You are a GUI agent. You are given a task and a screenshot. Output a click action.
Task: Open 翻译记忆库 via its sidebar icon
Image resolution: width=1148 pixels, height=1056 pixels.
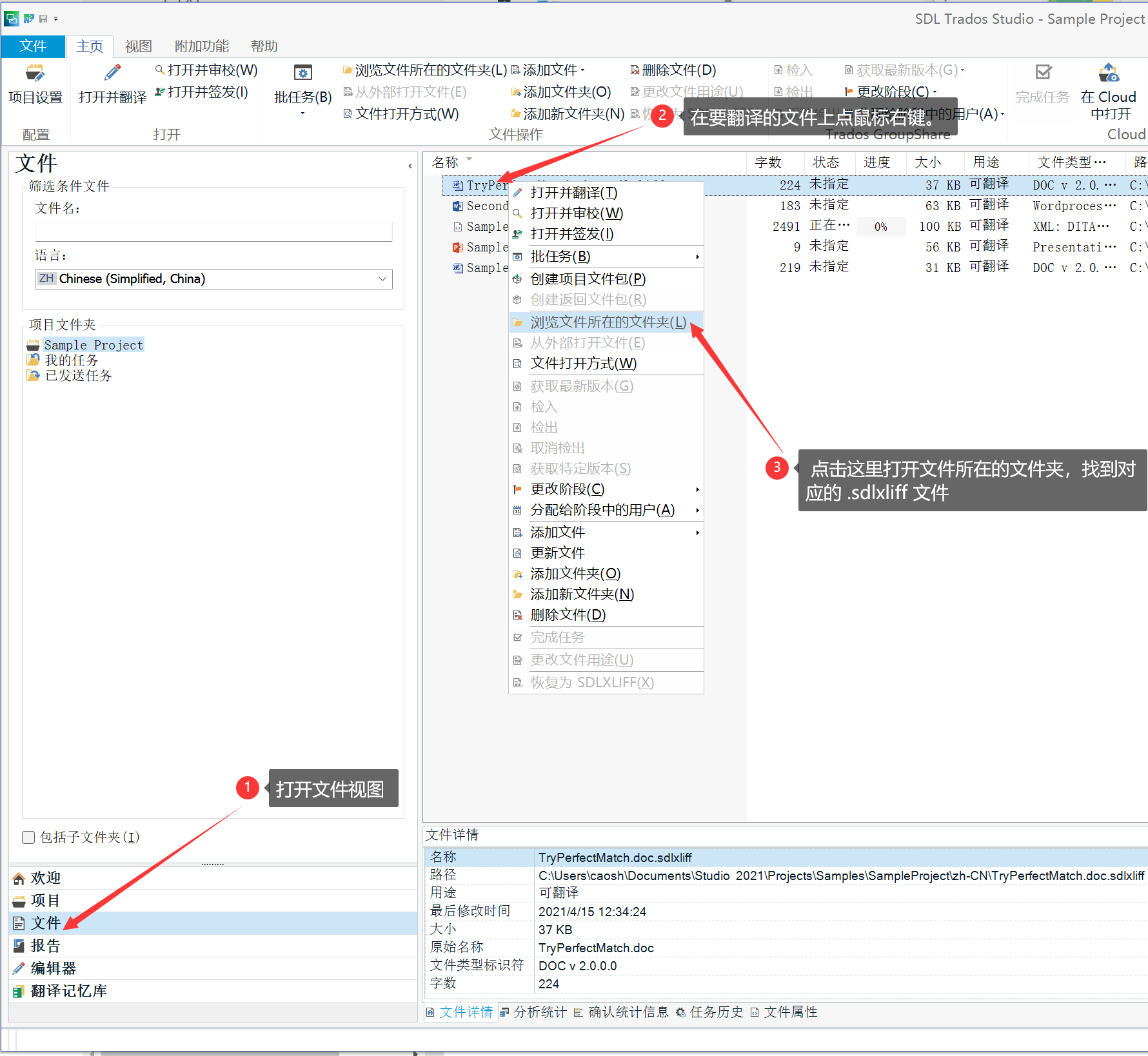[67, 990]
